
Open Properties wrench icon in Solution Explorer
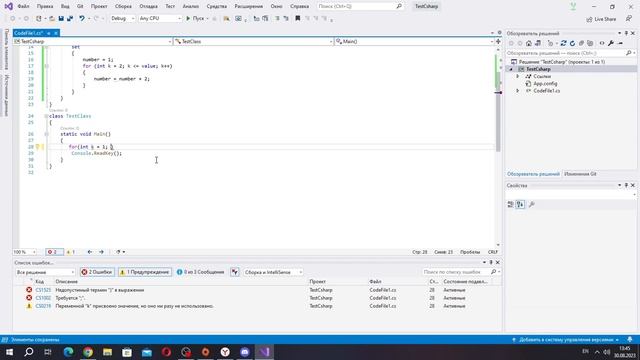pyautogui.click(x=611, y=43)
